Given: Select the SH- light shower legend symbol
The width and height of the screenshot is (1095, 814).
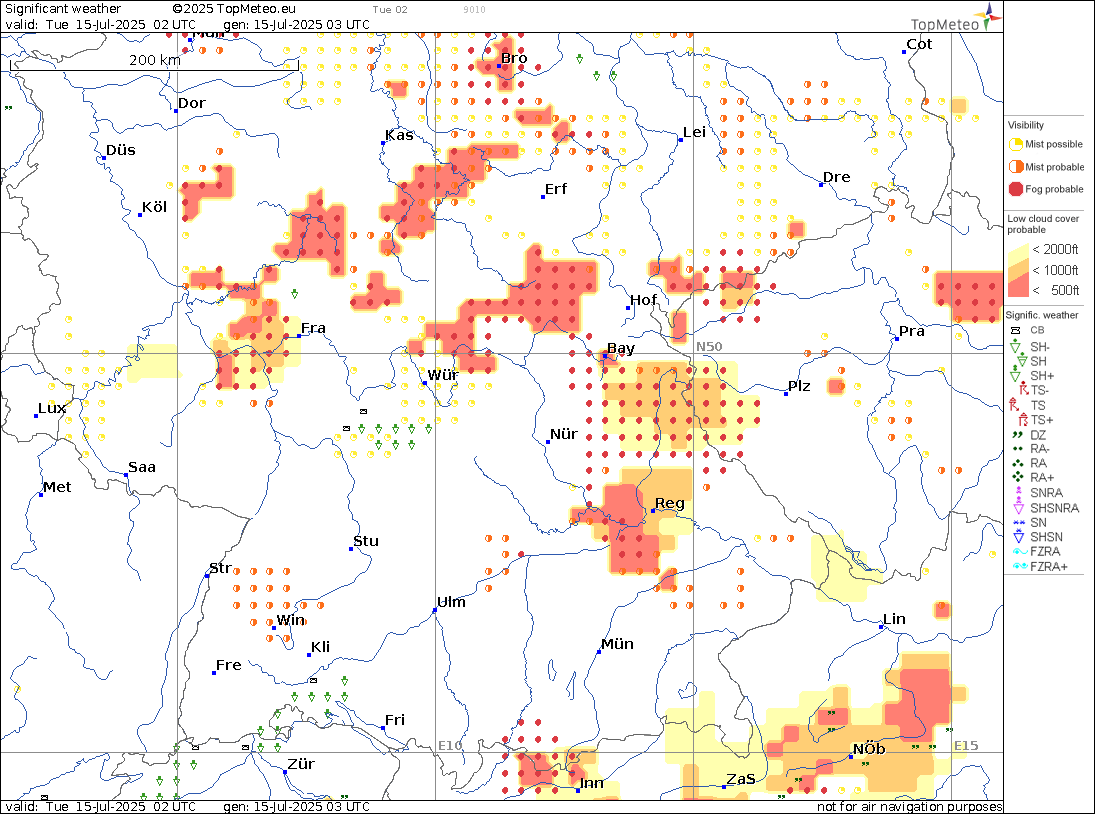Looking at the screenshot, I should point(1016,346).
